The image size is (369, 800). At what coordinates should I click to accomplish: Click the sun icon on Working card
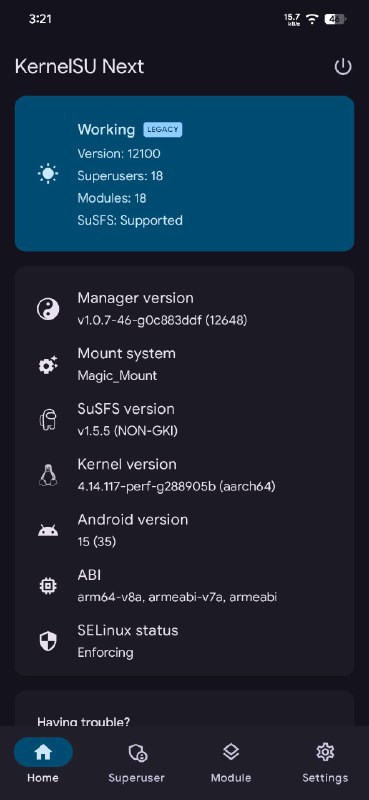[48, 174]
